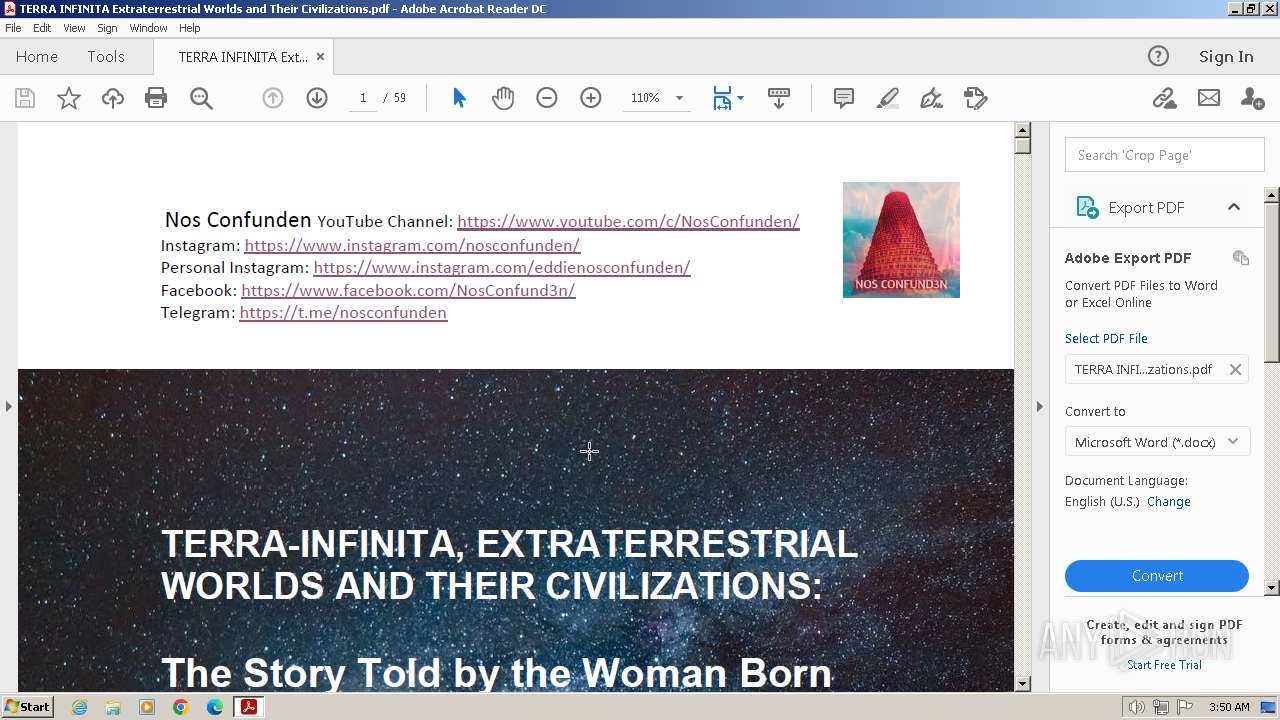Share a link to the file icon
The height and width of the screenshot is (720, 1280).
[1164, 98]
